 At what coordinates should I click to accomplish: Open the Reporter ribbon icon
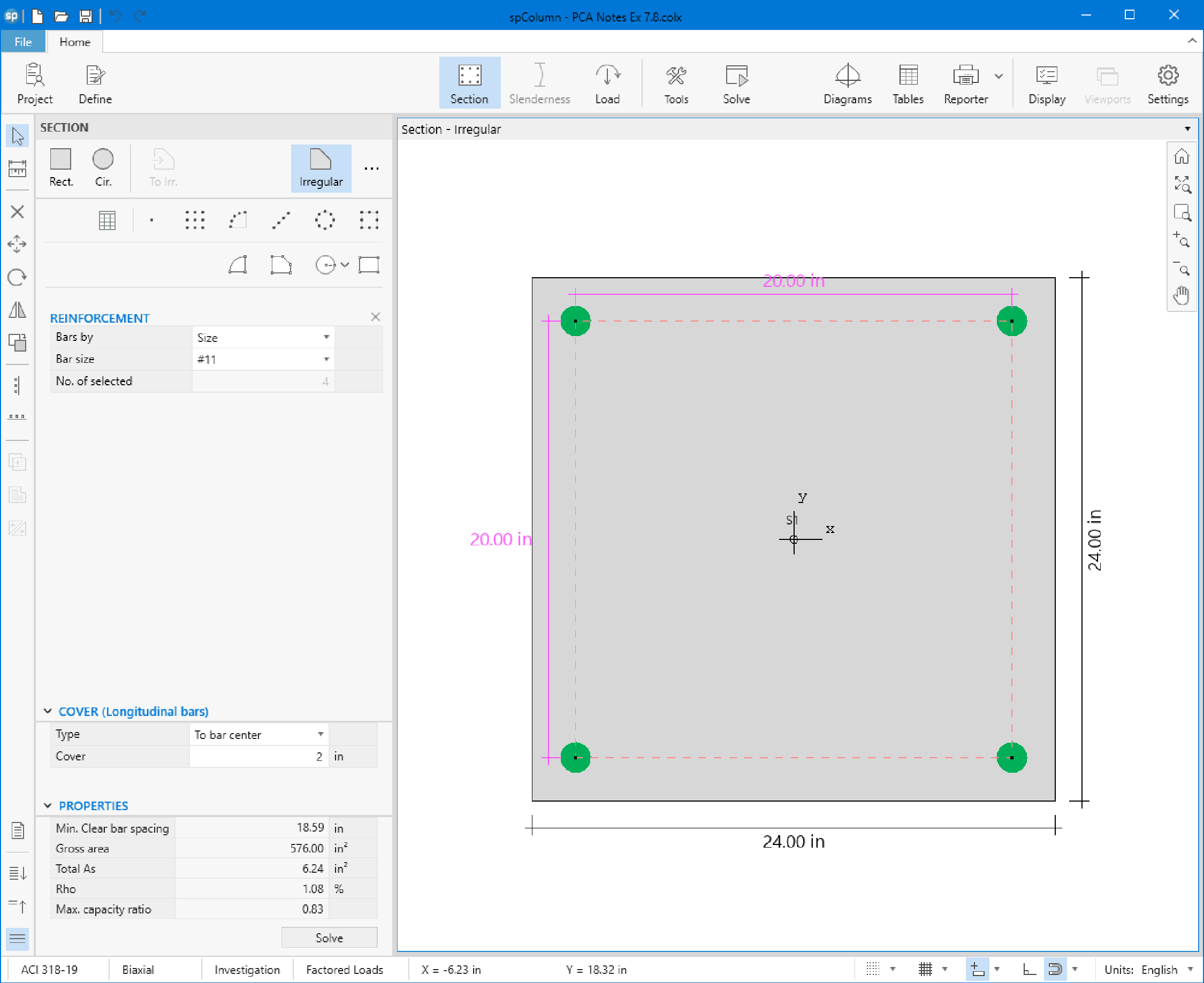[965, 83]
